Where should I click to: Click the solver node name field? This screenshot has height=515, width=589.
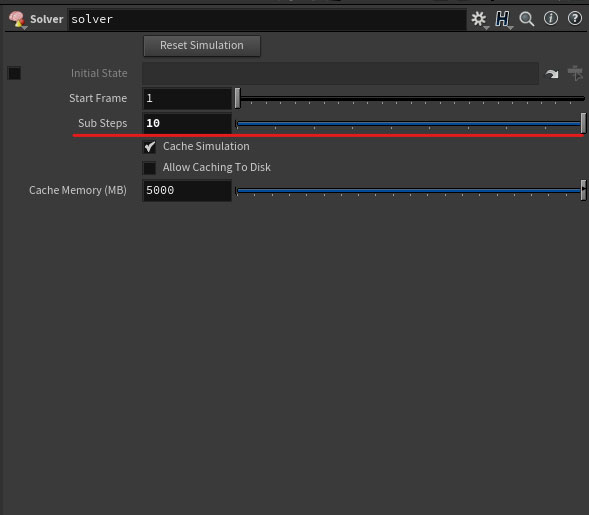pyautogui.click(x=267, y=19)
